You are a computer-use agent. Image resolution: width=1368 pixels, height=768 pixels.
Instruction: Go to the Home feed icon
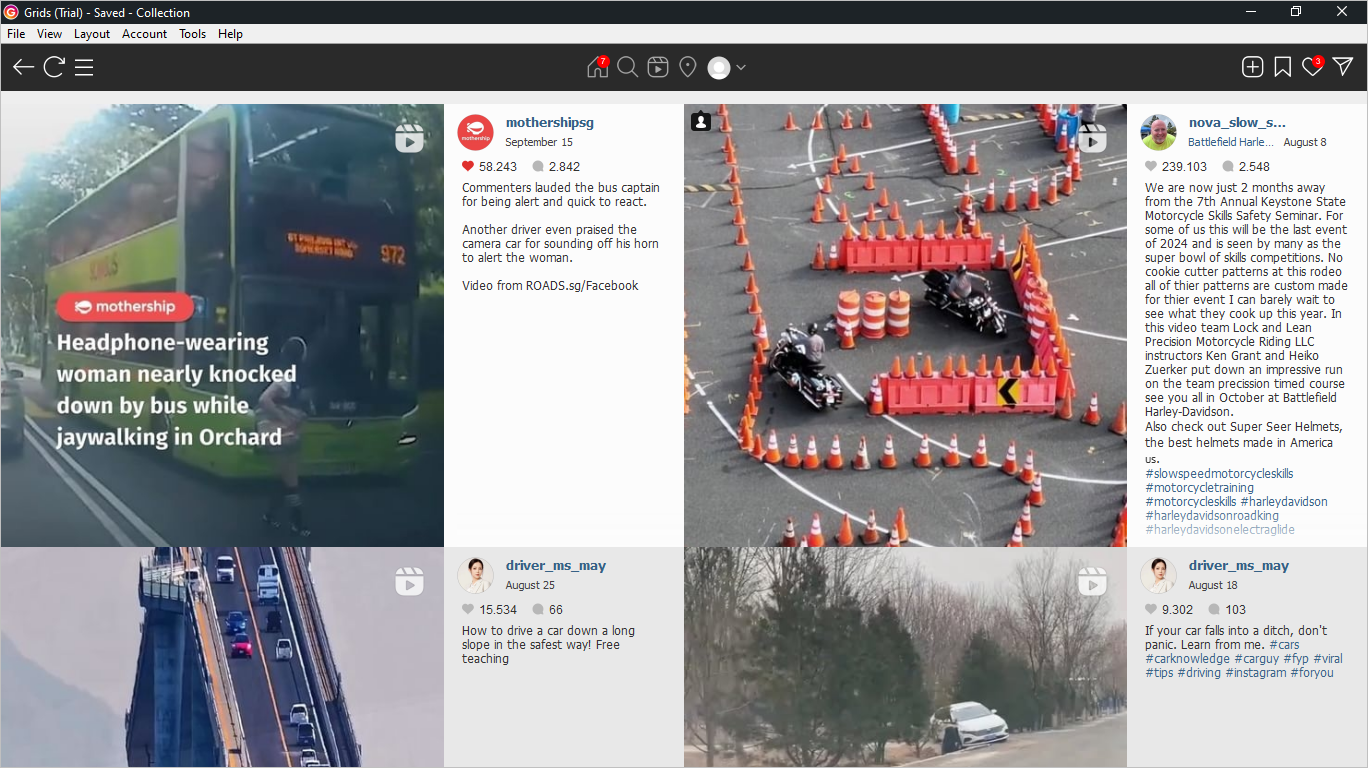(x=597, y=67)
